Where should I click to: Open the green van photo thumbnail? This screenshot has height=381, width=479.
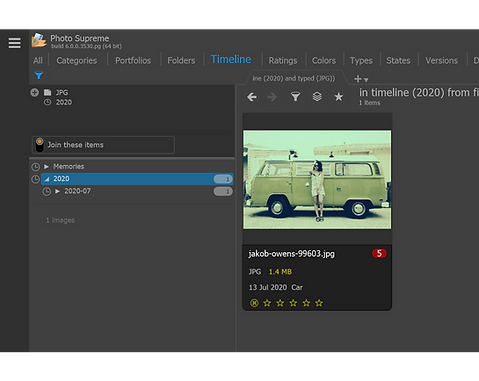(317, 179)
